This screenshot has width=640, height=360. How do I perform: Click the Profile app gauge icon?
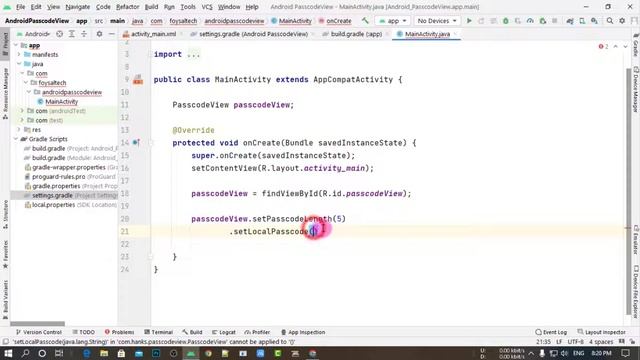click(530, 20)
